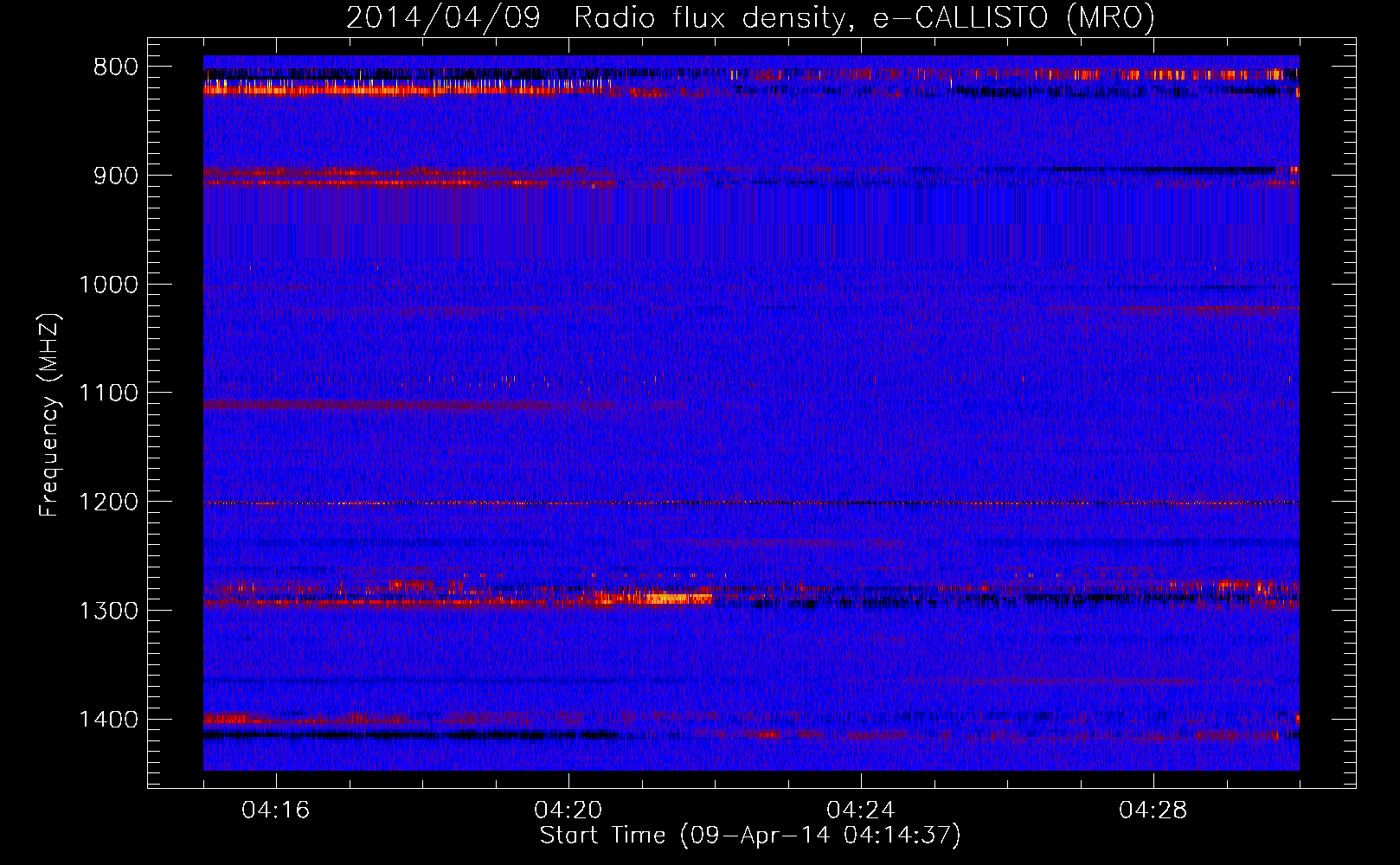Viewport: 1400px width, 865px height.
Task: Click the 04:16 time tick label
Action: pos(276,811)
